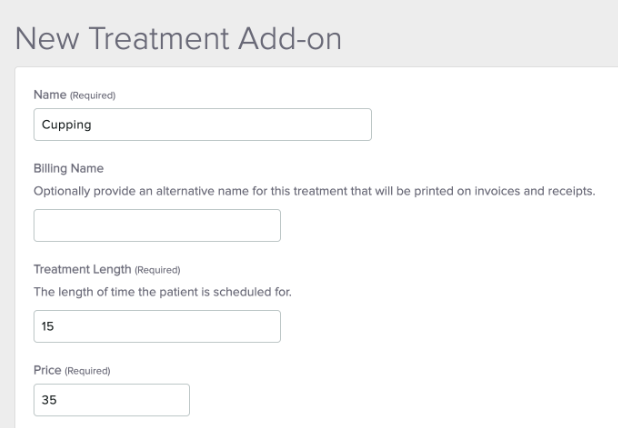Click "(Required)" beside the Name label

pos(92,96)
